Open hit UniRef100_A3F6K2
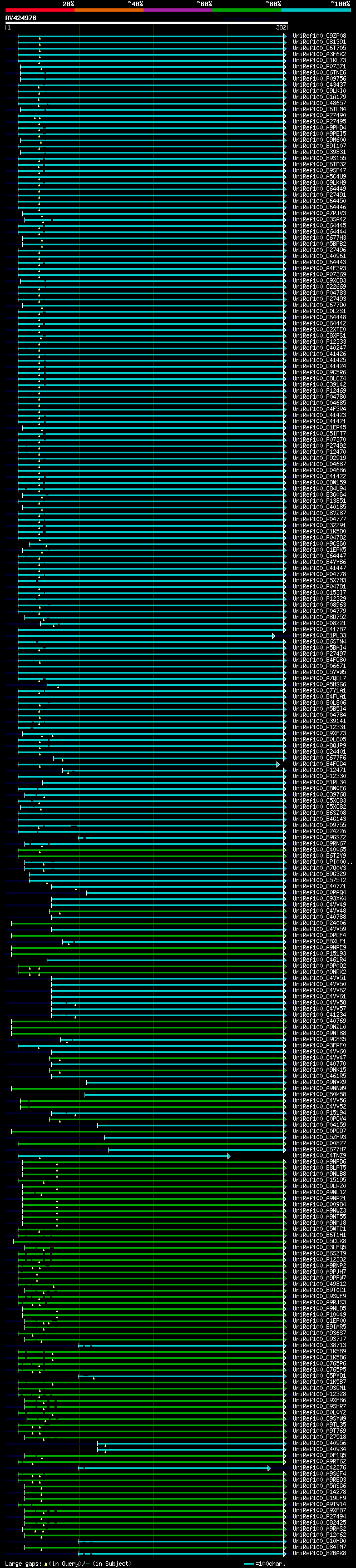This screenshot has width=356, height=1568. pyautogui.click(x=319, y=54)
